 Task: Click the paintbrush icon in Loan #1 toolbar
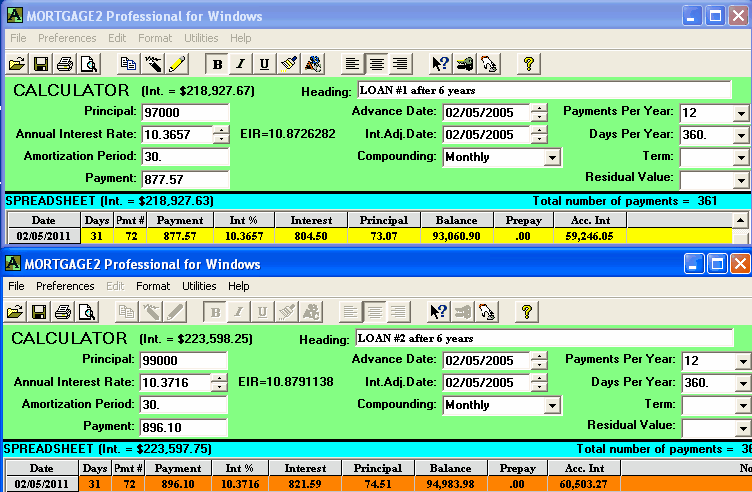point(289,63)
